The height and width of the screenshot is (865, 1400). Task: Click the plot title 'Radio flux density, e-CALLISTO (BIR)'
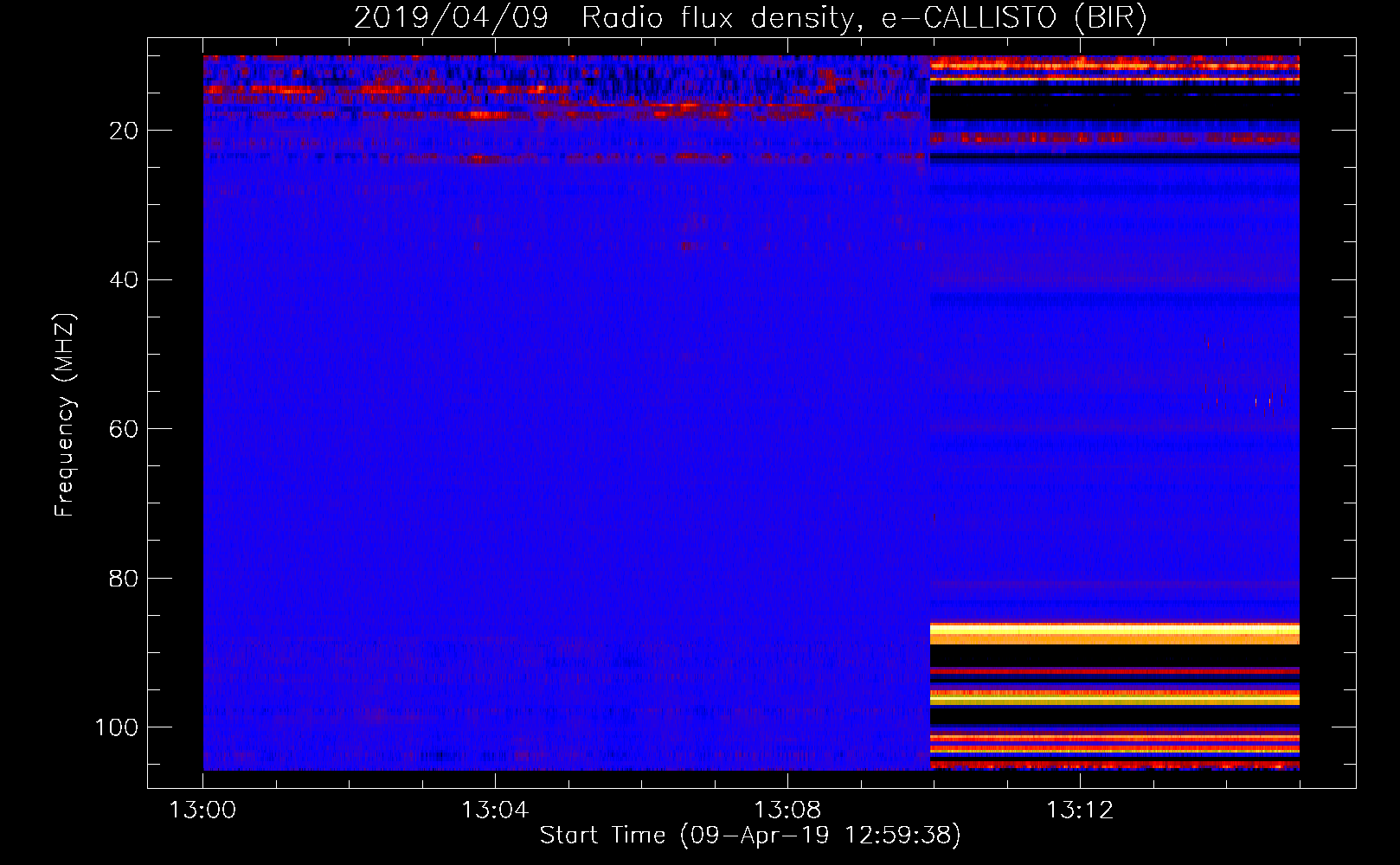click(864, 18)
